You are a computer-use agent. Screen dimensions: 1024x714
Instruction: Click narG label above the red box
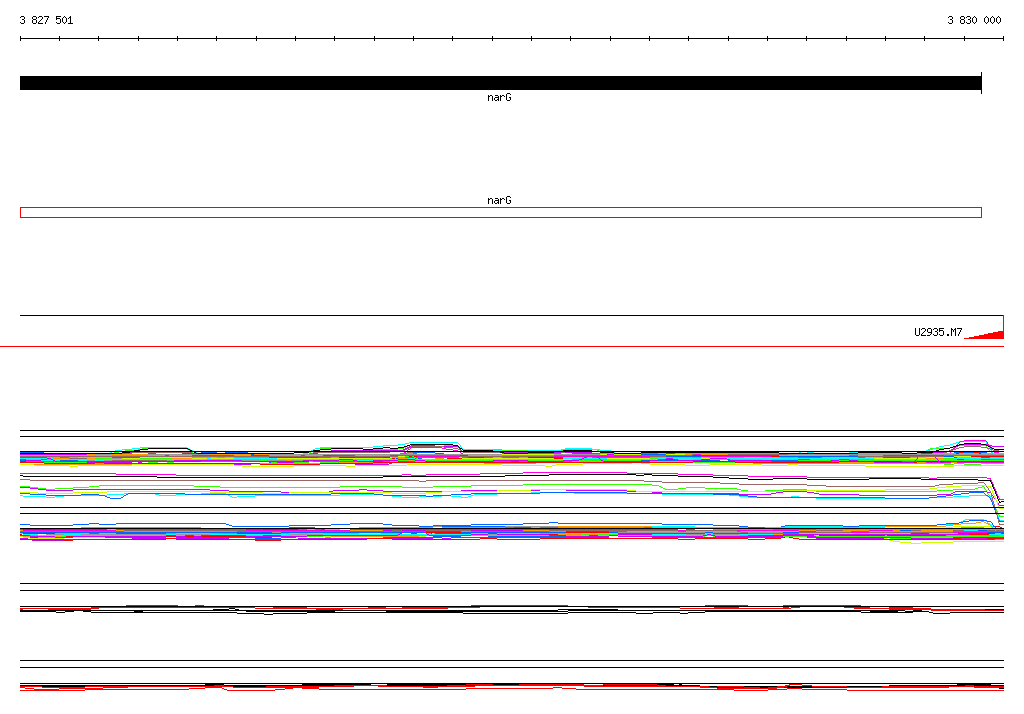499,201
